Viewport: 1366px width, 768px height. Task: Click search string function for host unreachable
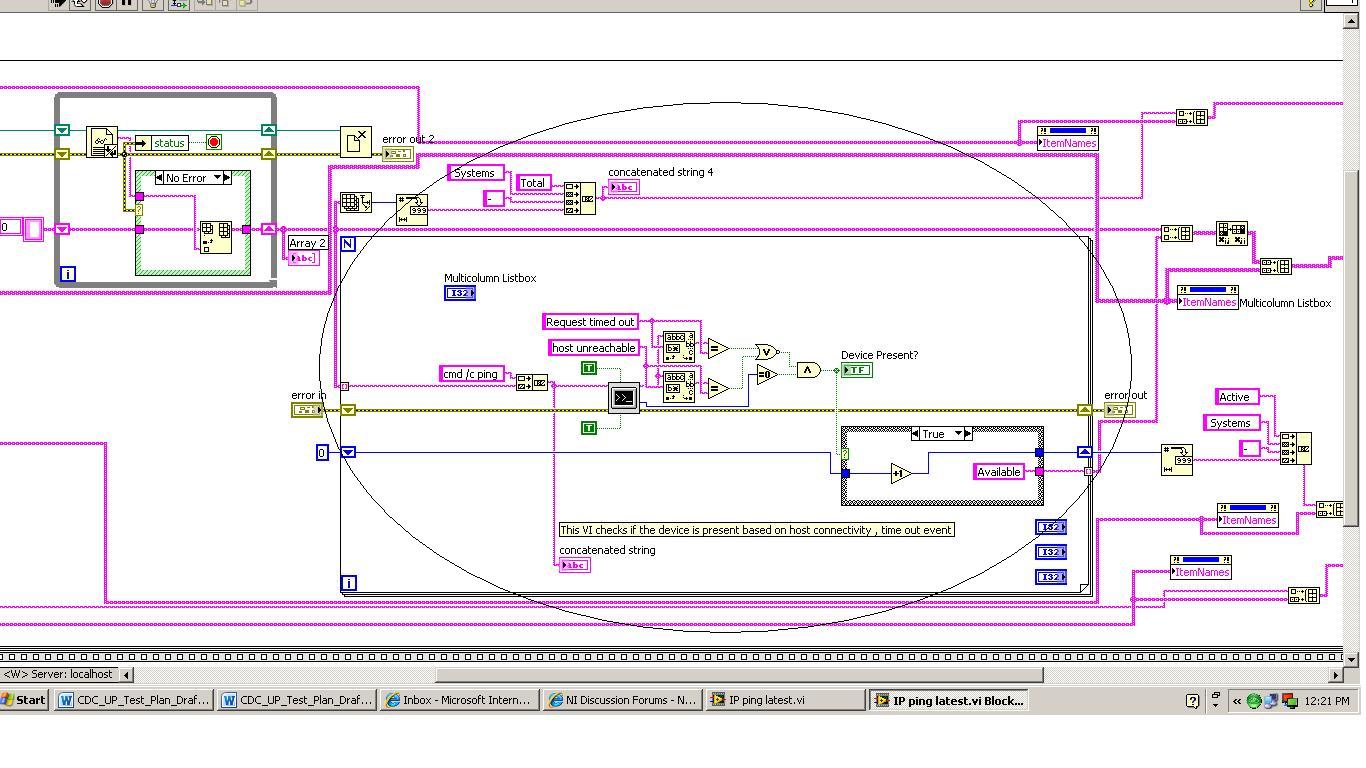[679, 387]
